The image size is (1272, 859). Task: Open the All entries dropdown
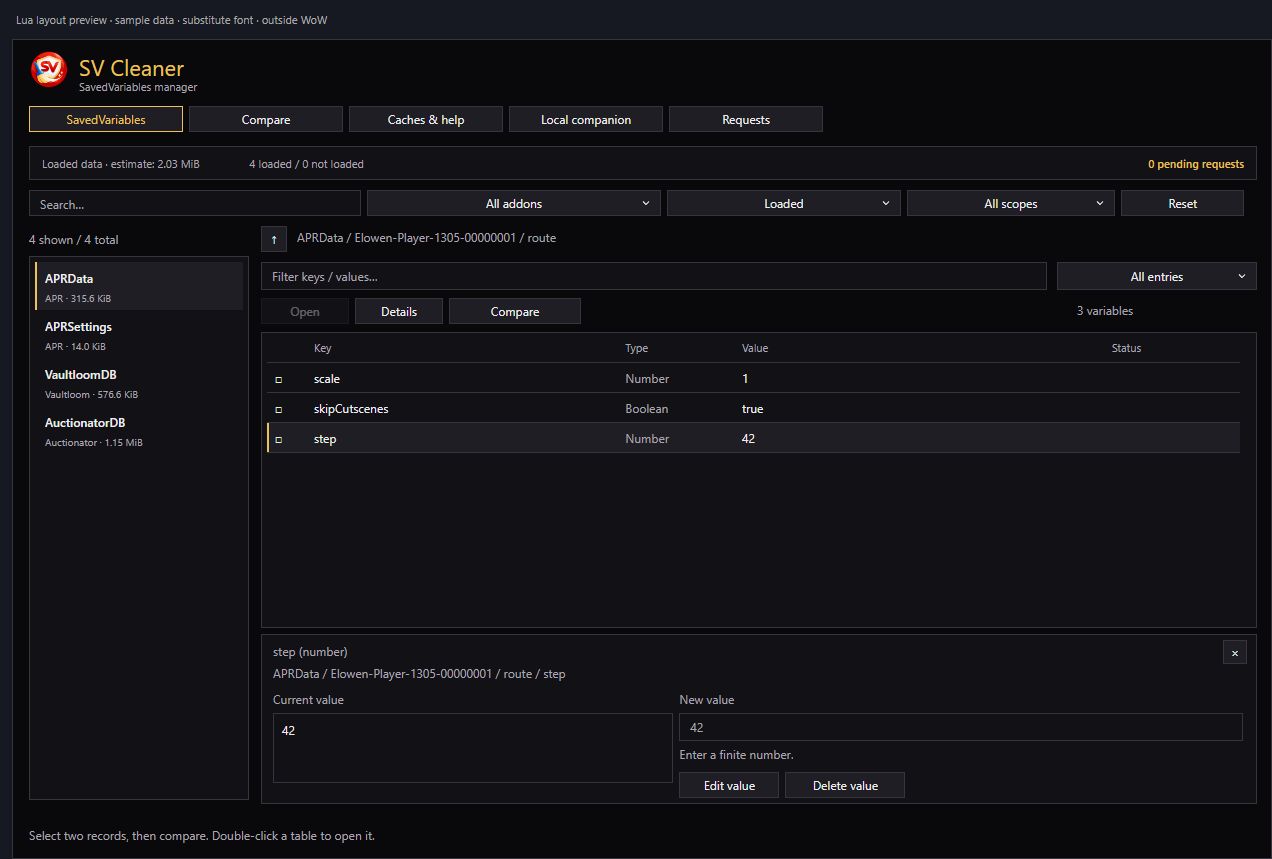coord(1157,276)
